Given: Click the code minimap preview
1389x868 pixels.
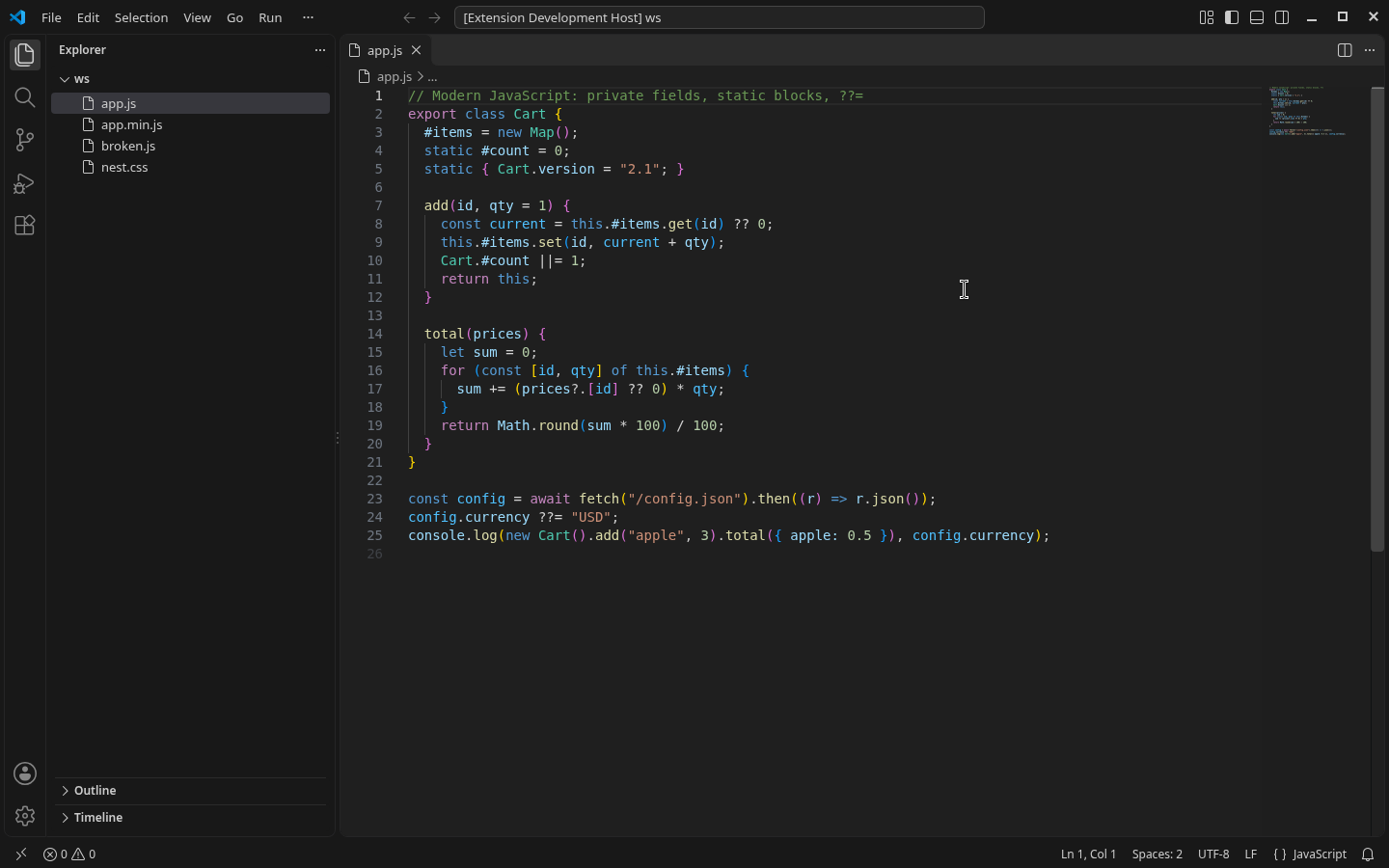Looking at the screenshot, I should (x=1309, y=112).
